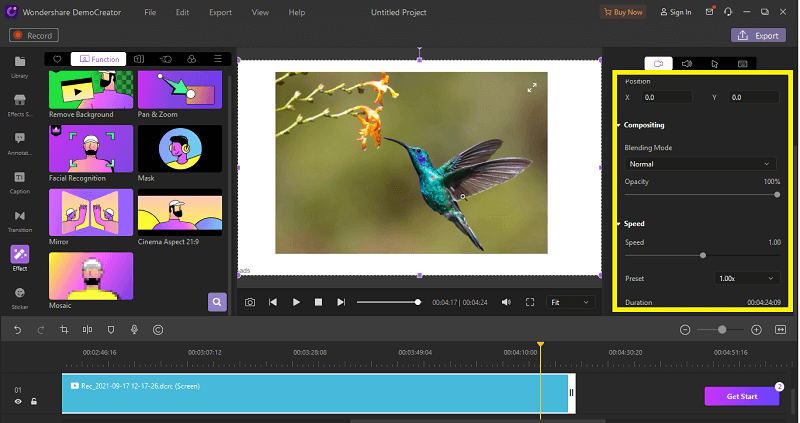Screen dimensions: 800x423
Task: Undo last action in timeline toolbar
Action: pyautogui.click(x=17, y=330)
